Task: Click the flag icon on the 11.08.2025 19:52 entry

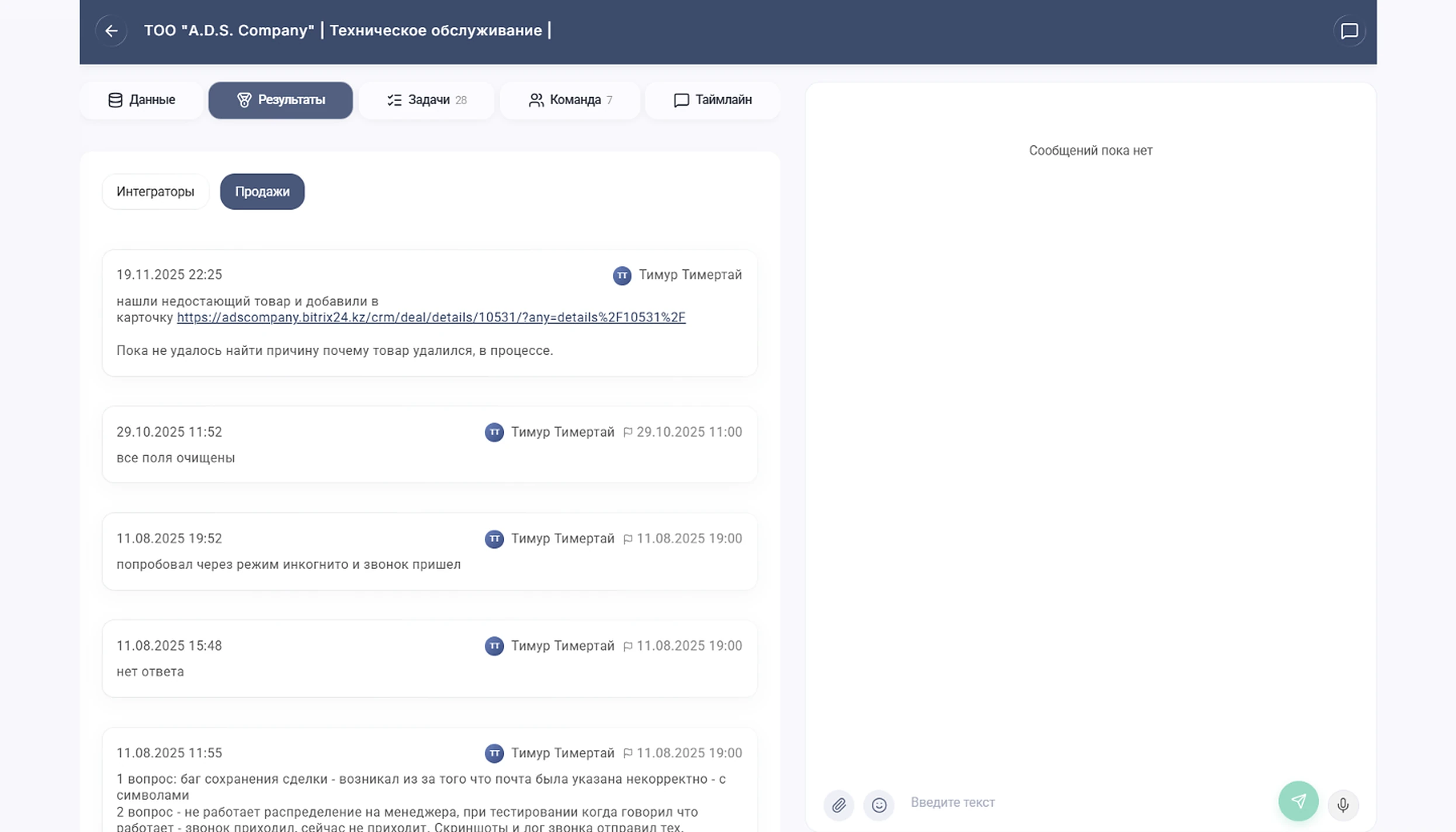Action: tap(628, 539)
